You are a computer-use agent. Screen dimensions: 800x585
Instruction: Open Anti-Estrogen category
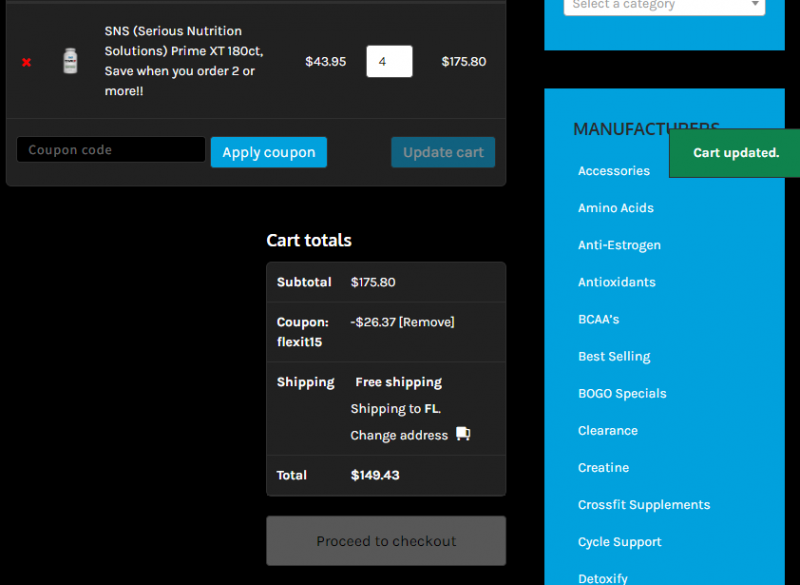point(619,245)
